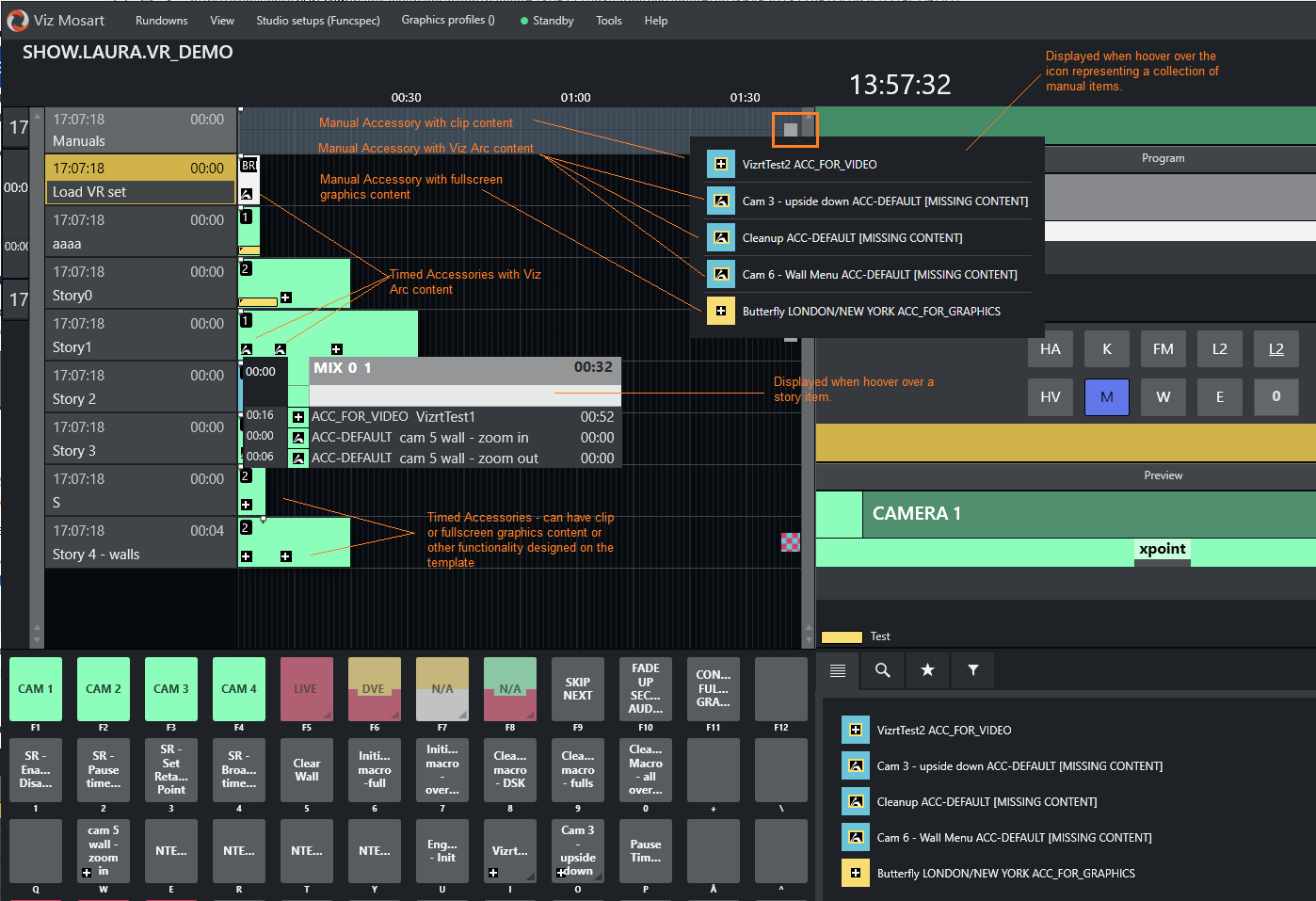Click the favorites star icon
Viewport: 1316px width, 901px height.
click(x=927, y=670)
